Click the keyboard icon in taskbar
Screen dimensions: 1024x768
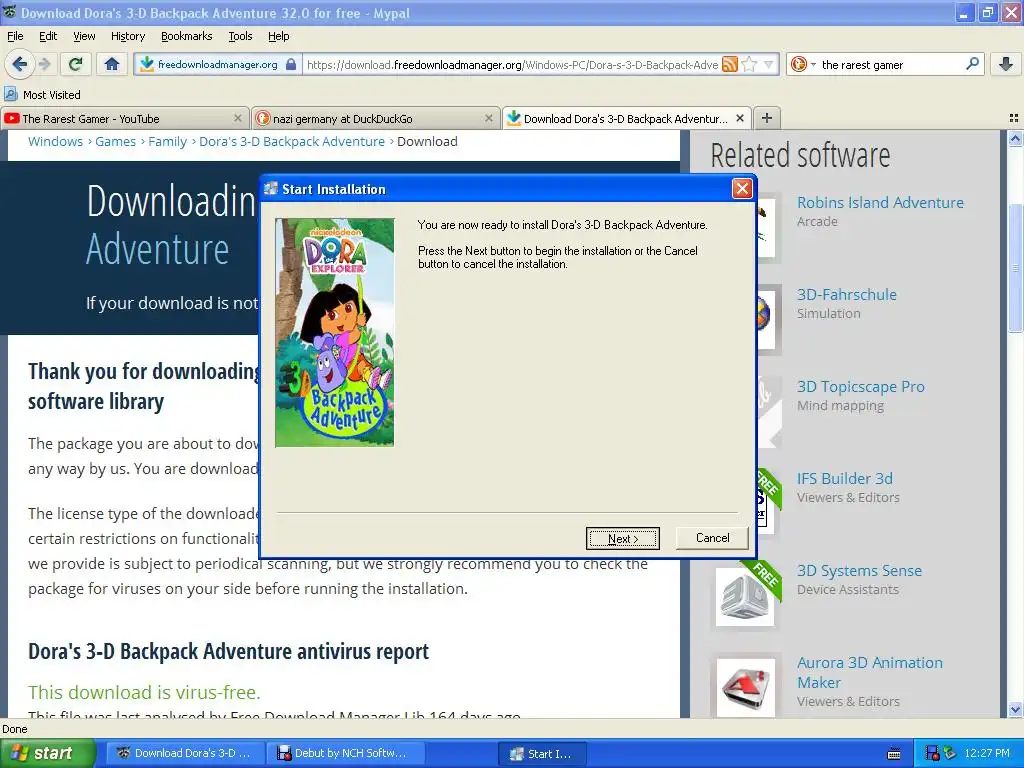tap(894, 754)
